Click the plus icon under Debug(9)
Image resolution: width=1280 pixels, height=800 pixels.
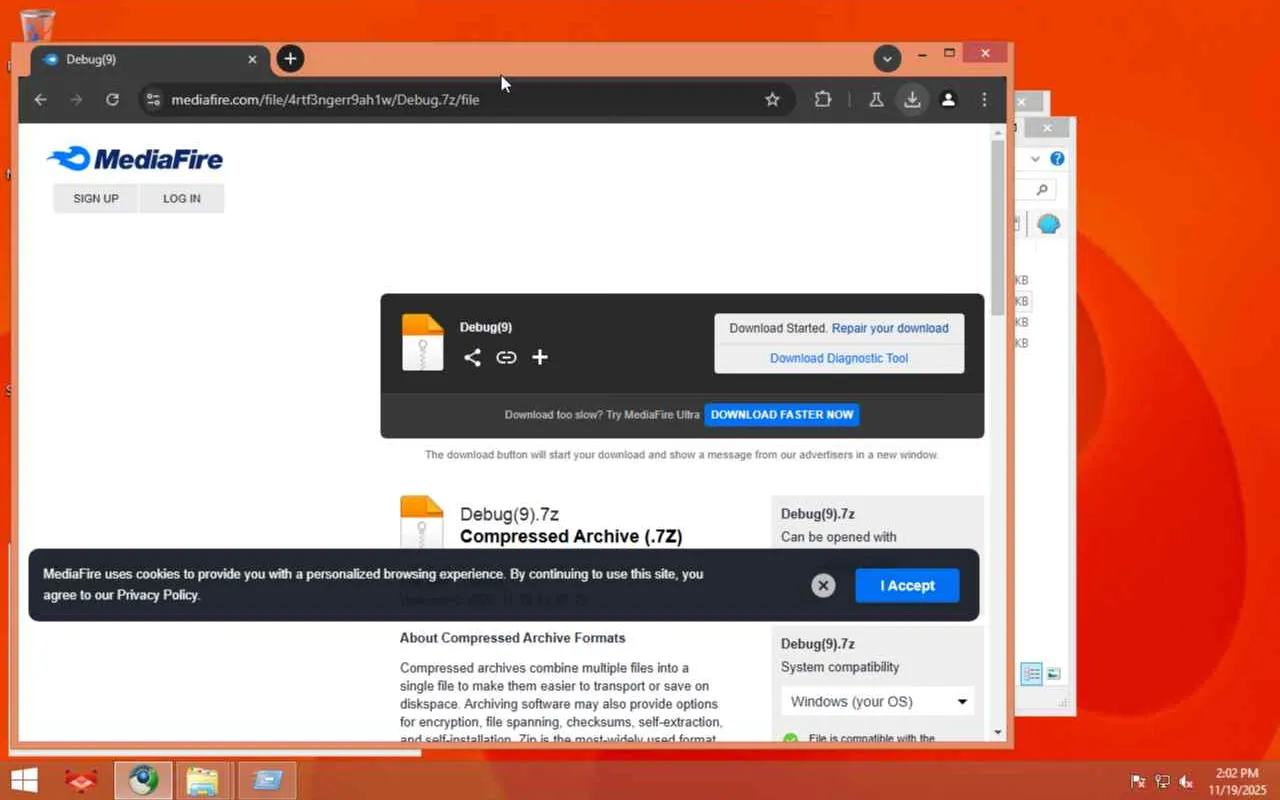point(540,357)
